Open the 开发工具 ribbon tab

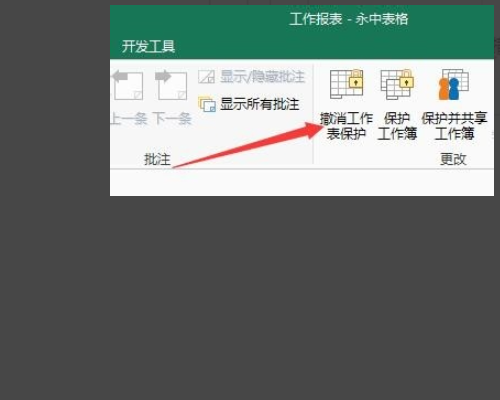click(148, 46)
